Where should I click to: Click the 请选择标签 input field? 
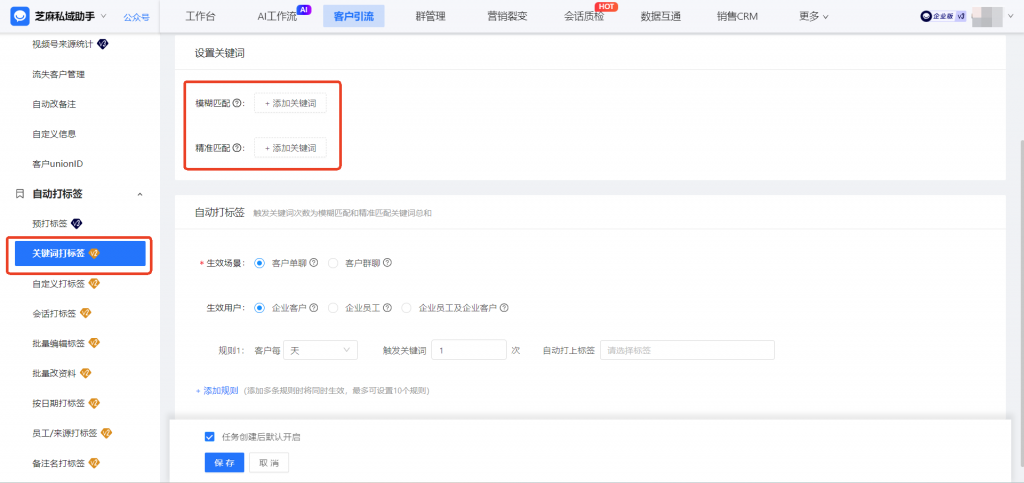(x=687, y=350)
